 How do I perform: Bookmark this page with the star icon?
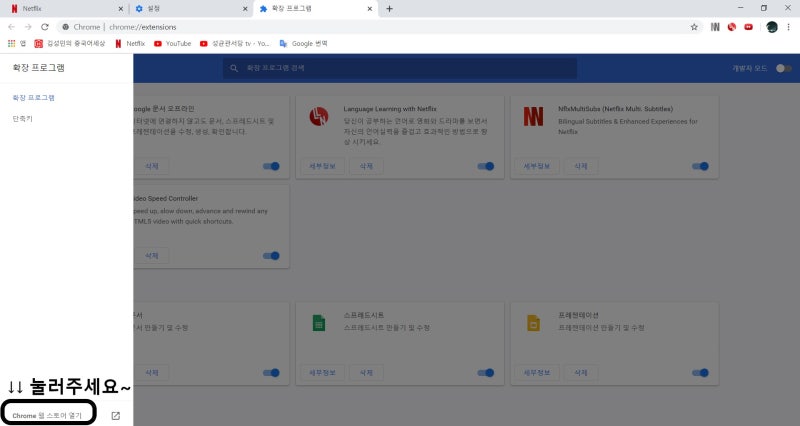694,27
